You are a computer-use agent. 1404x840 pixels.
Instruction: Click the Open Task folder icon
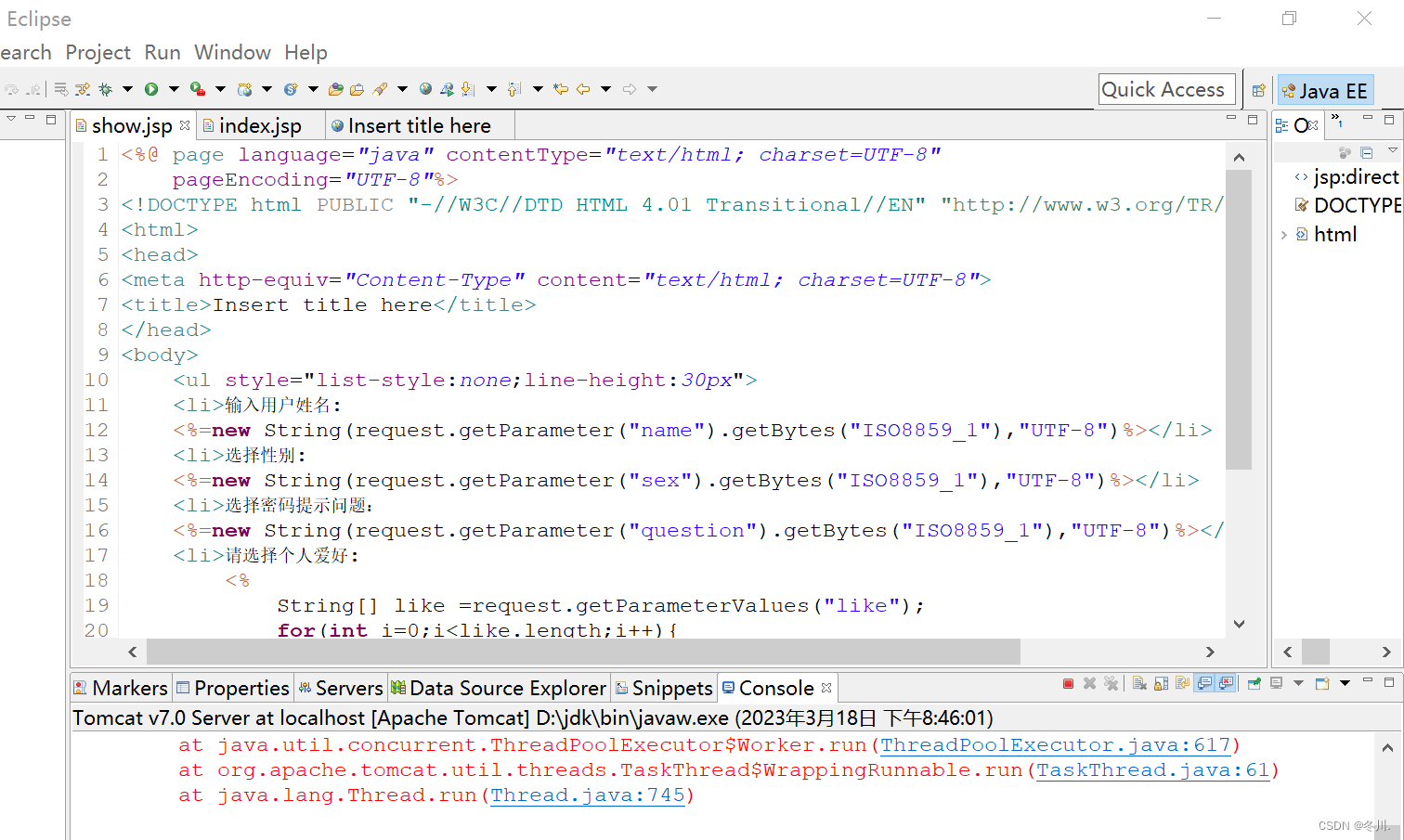[x=357, y=89]
